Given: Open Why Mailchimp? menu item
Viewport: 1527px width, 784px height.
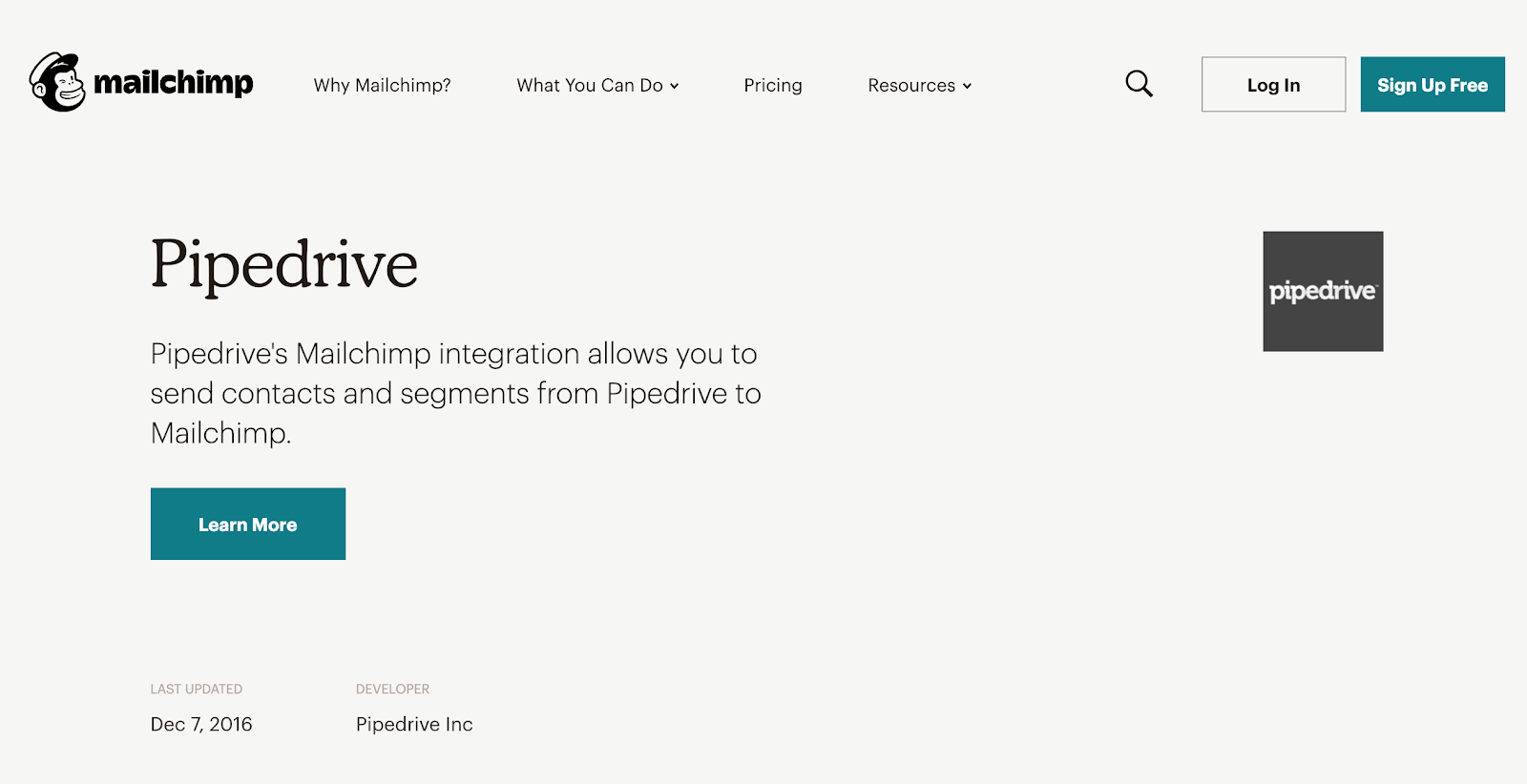Looking at the screenshot, I should [x=382, y=85].
